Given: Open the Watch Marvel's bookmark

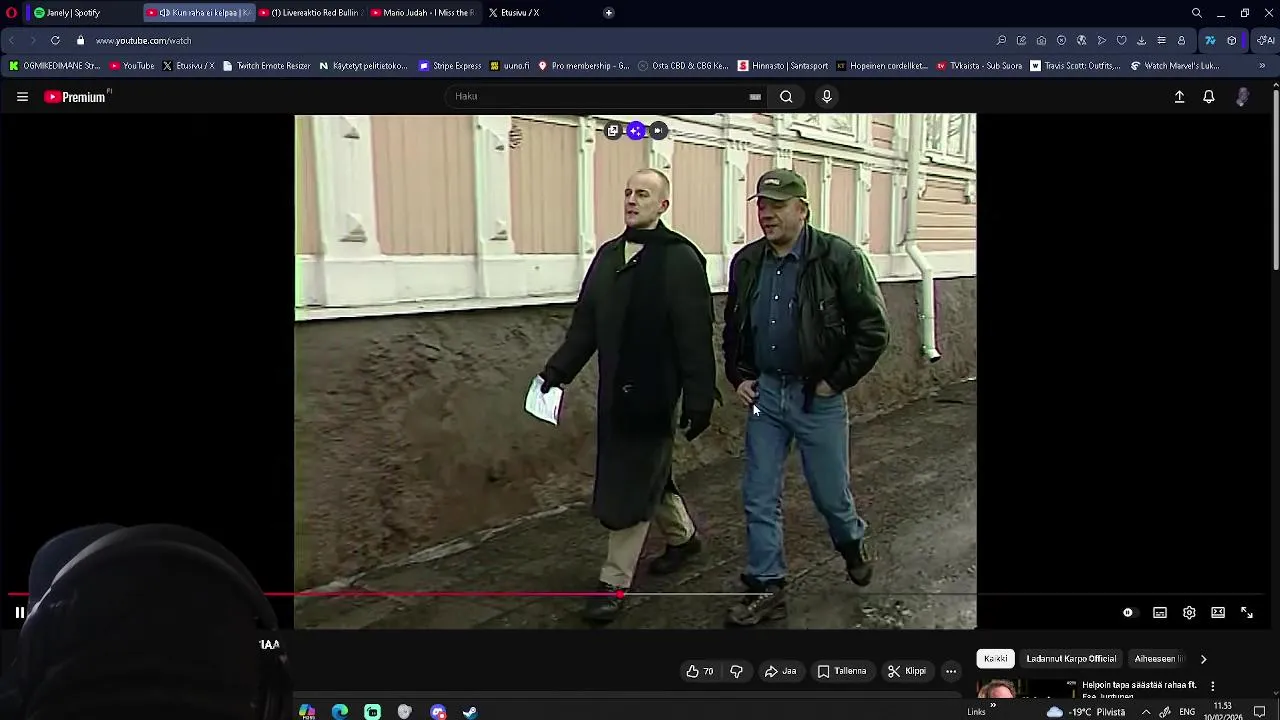Looking at the screenshot, I should (1175, 66).
